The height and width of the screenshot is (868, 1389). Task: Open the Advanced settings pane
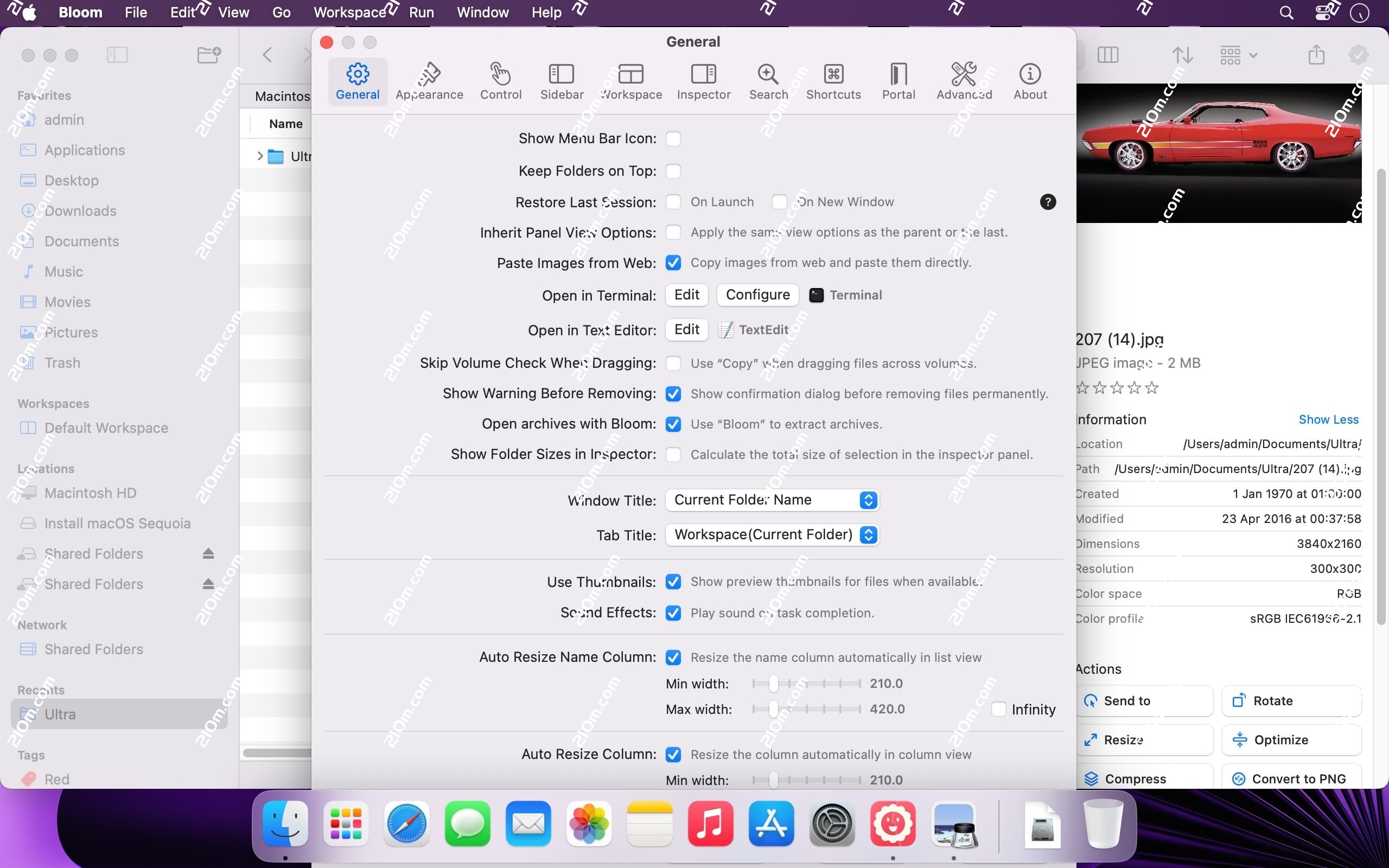tap(963, 80)
